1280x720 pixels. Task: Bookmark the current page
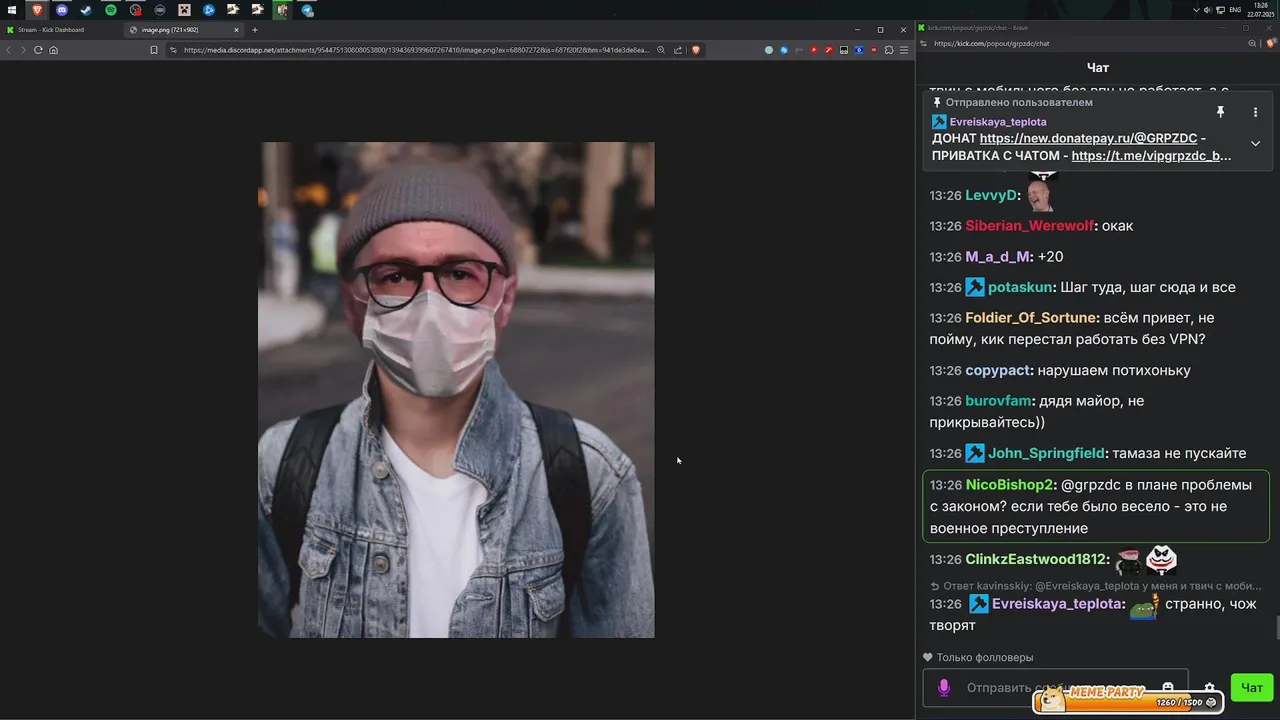(x=154, y=50)
